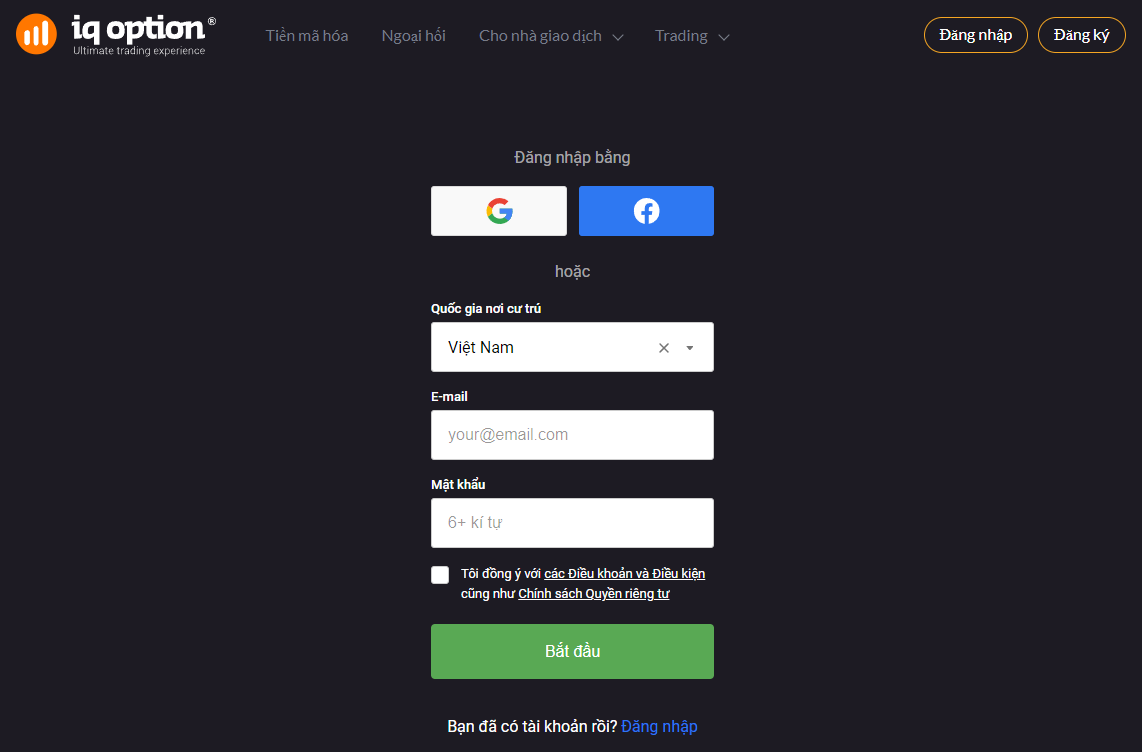Click the IQ Option logo icon
Screen dimensions: 1142x752
coord(36,35)
